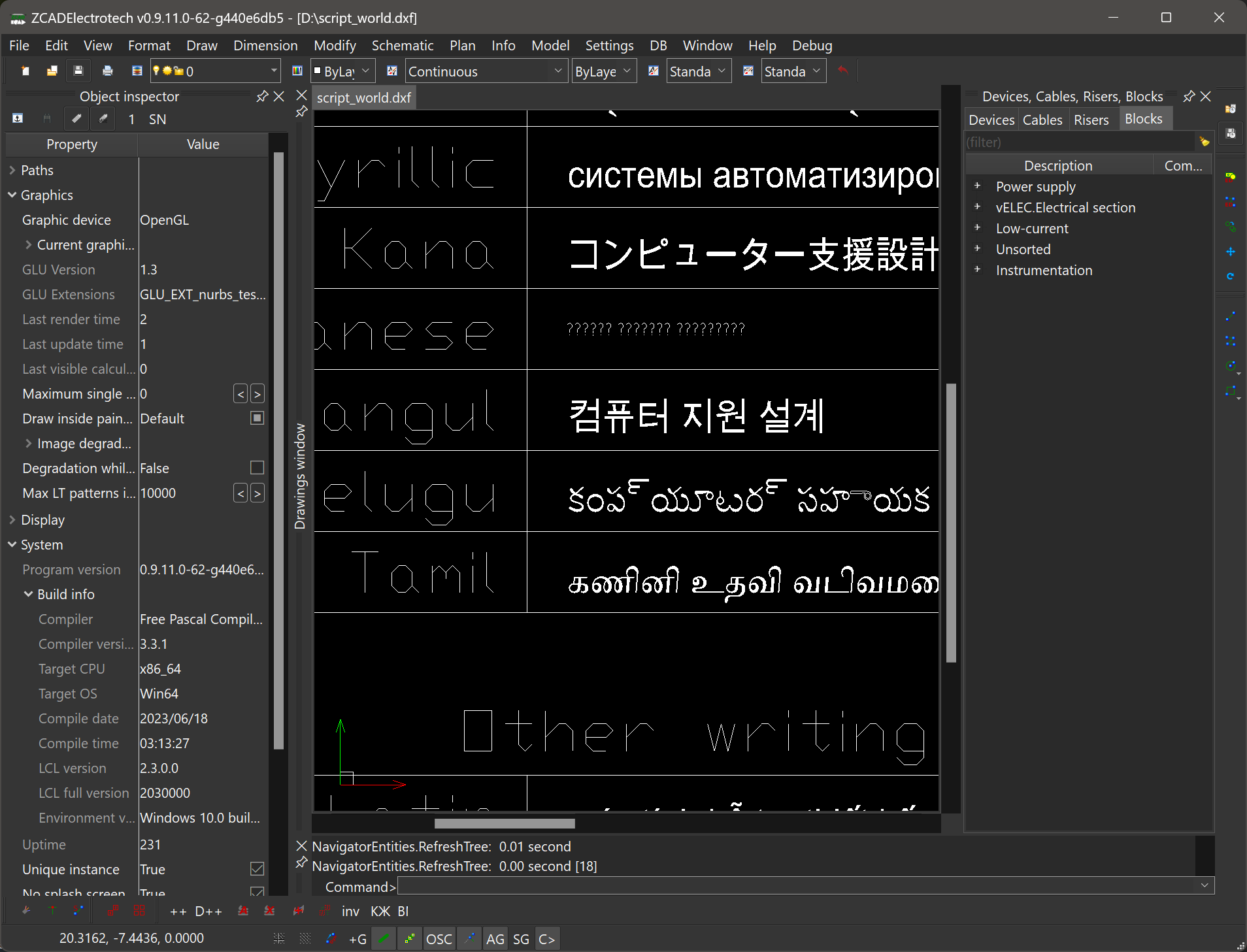Create a new drawing file
This screenshot has height=952, width=1247.
(25, 71)
